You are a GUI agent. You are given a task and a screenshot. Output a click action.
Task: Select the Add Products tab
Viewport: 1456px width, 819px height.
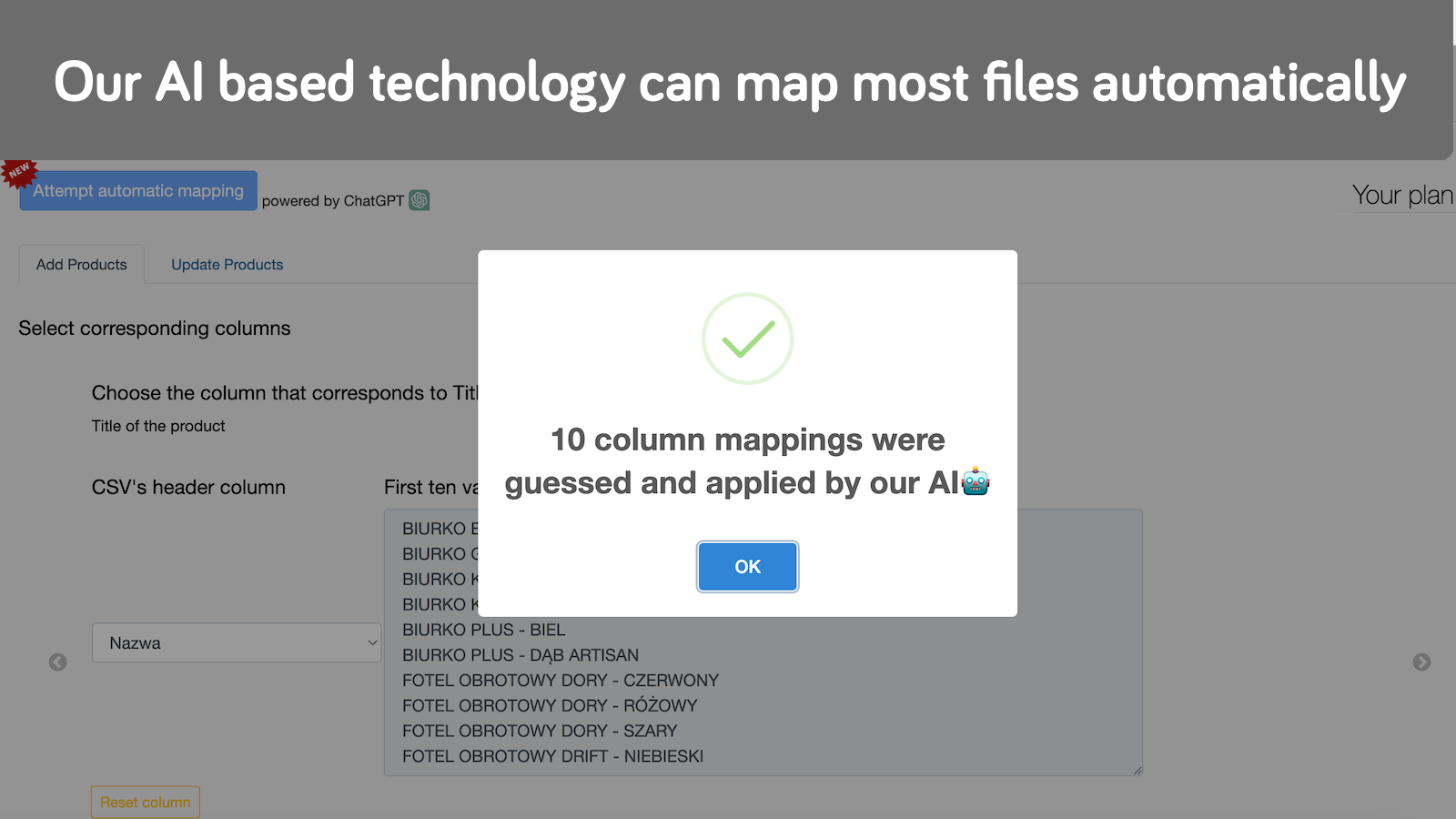[x=81, y=264]
